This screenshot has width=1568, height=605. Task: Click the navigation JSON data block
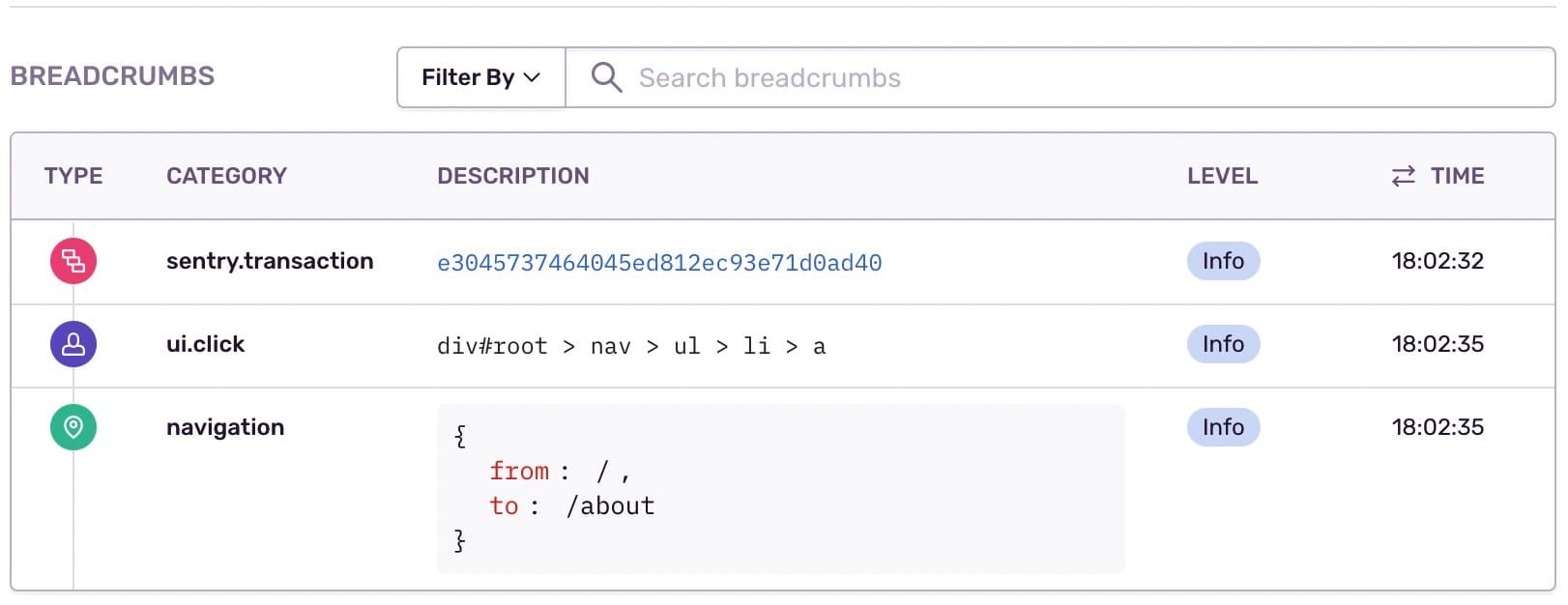click(780, 489)
